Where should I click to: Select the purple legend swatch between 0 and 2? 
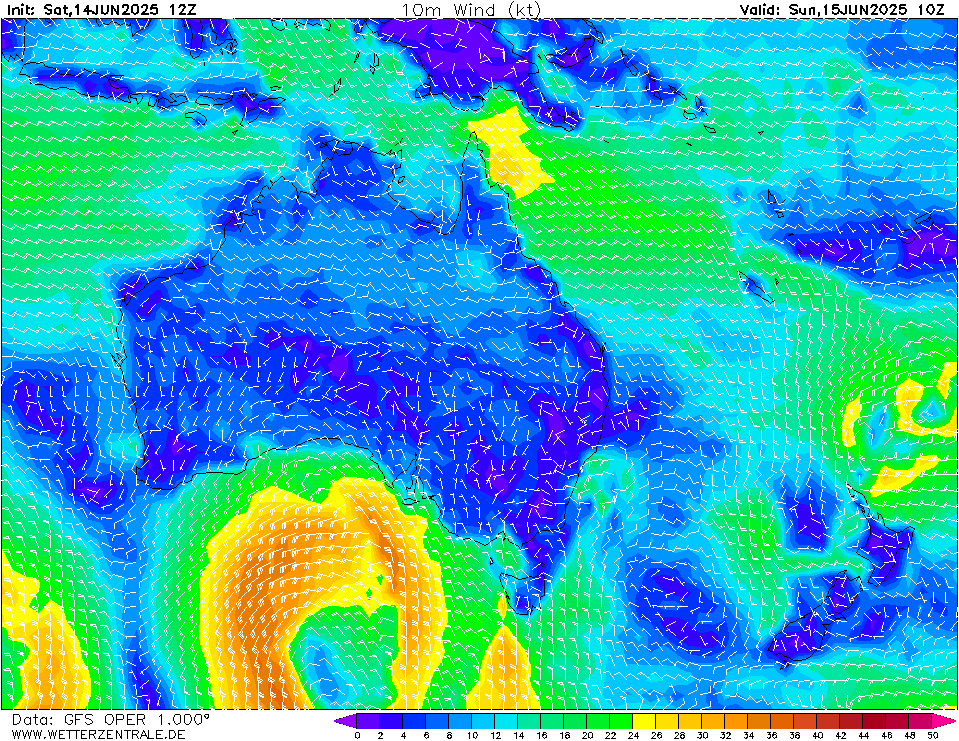(368, 721)
